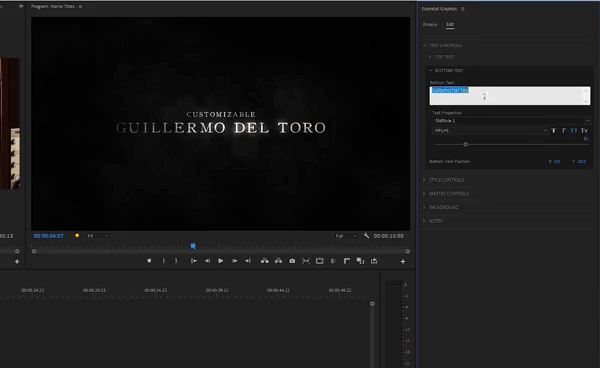This screenshot has height=368, width=600.
Task: Click the blue playhead on the Program scrub bar
Action: (x=193, y=246)
